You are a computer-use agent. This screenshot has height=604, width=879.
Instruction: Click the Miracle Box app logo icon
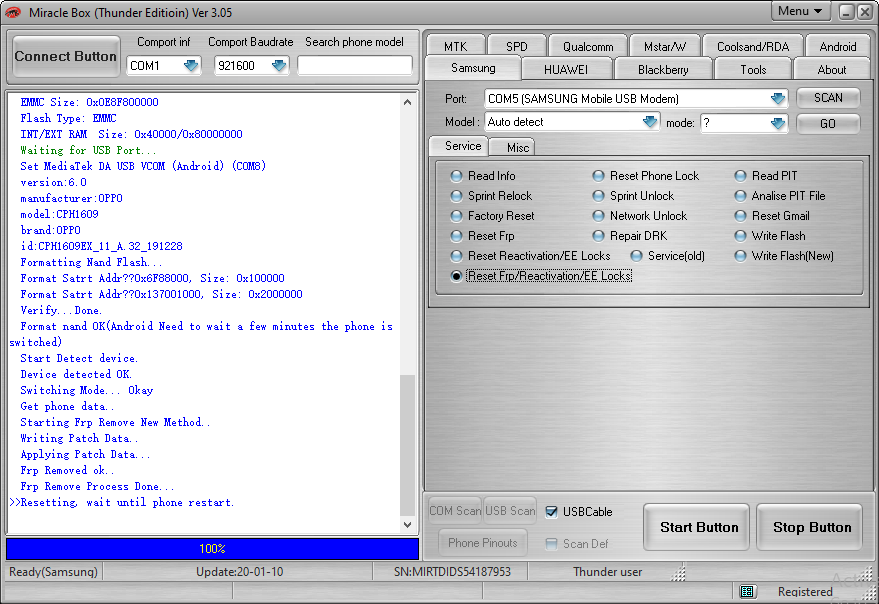coord(12,12)
